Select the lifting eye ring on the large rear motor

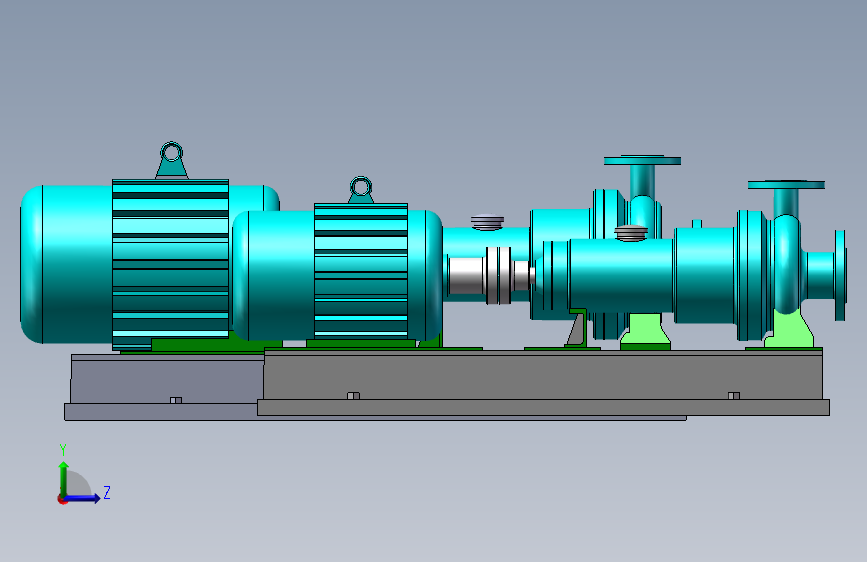click(x=171, y=152)
